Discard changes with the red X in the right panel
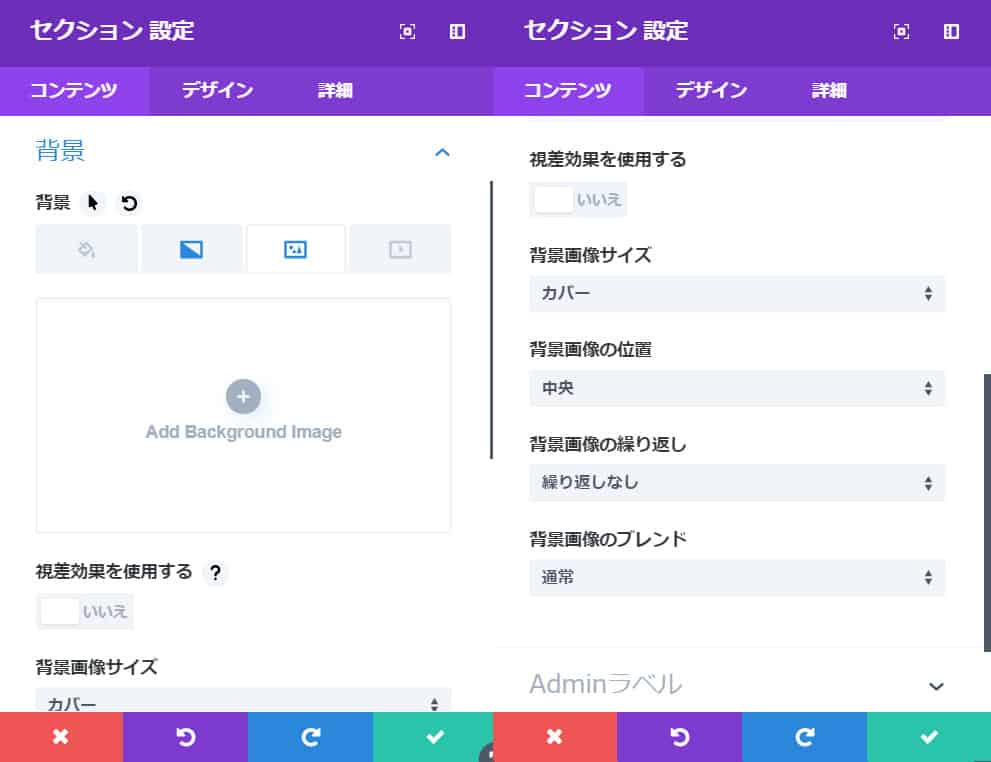 555,737
